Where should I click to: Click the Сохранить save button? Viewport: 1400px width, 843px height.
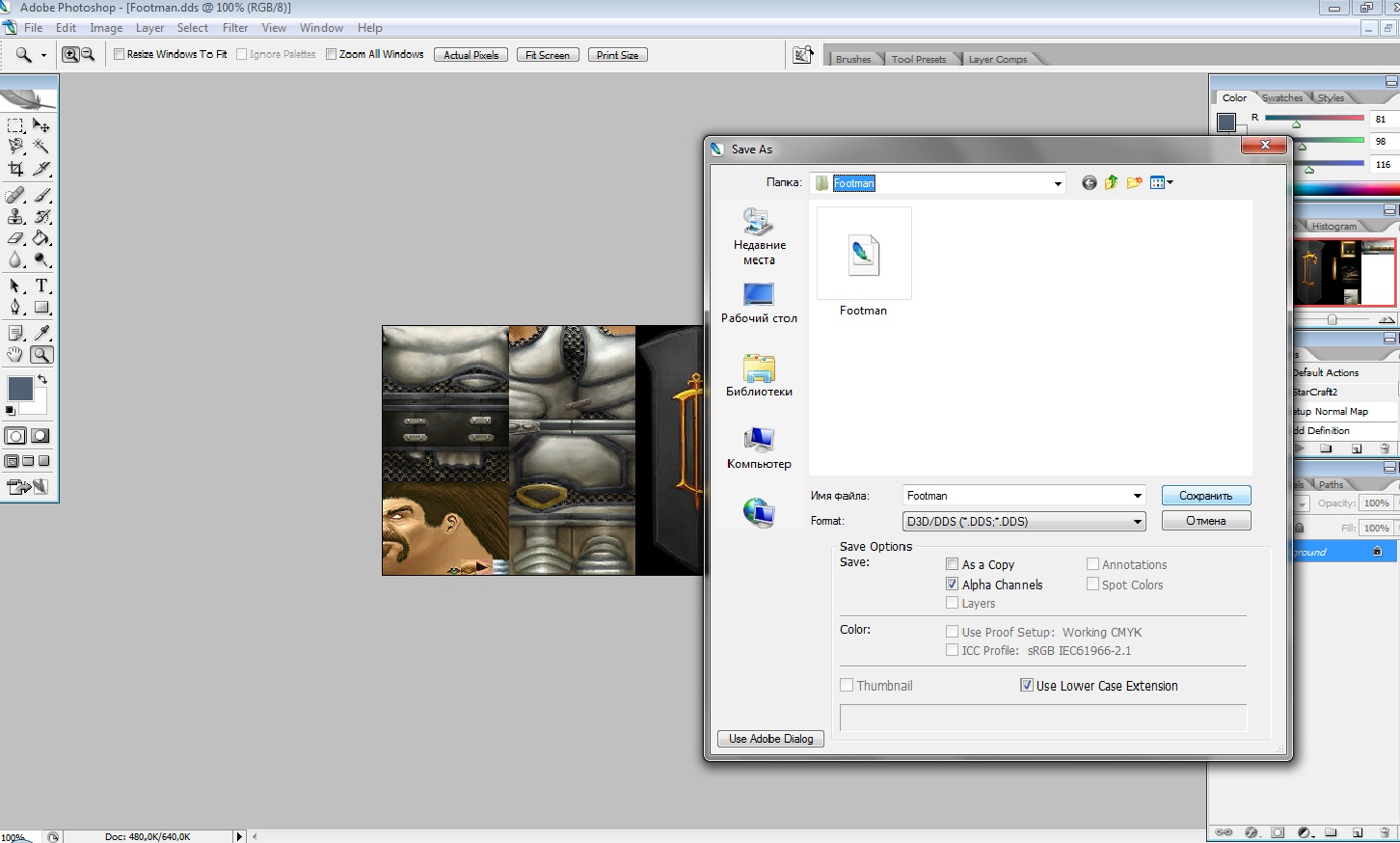(1205, 496)
